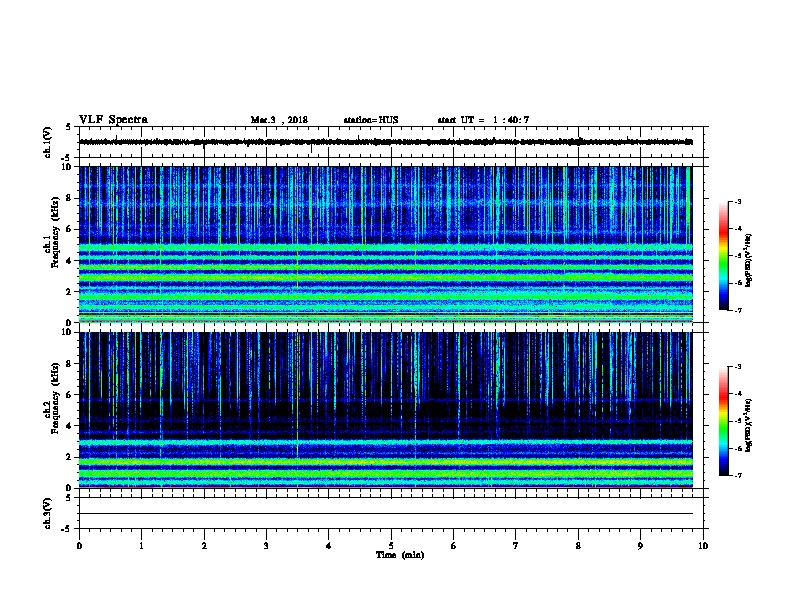This screenshot has width=792, height=612.
Task: Click time axis tick label "7"
Action: 516,546
